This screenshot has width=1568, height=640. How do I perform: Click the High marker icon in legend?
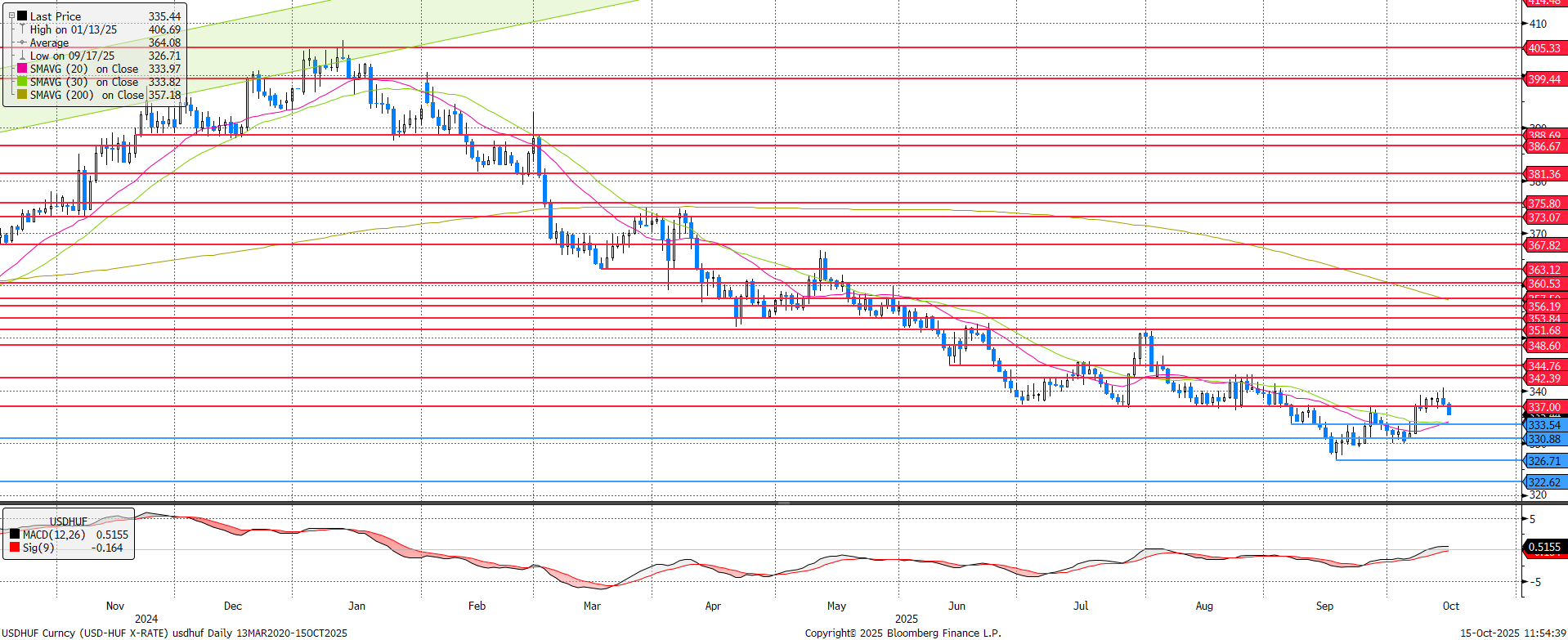coord(22,29)
